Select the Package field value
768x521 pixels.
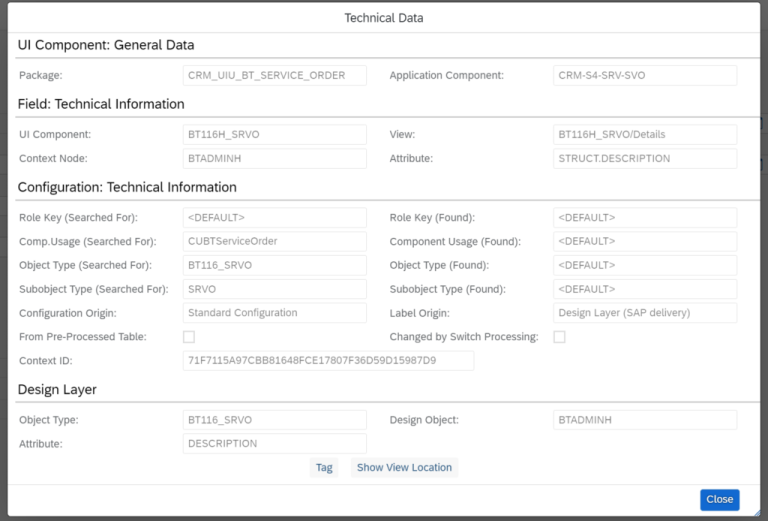[274, 76]
